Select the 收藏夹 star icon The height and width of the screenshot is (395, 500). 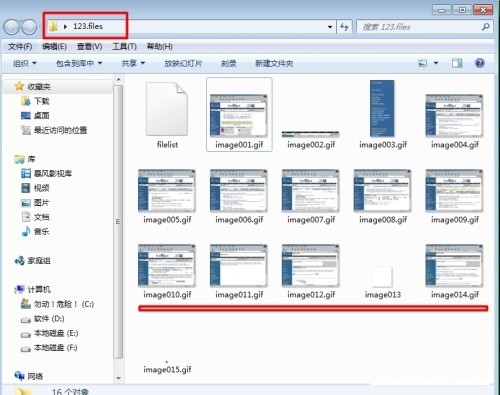19,86
